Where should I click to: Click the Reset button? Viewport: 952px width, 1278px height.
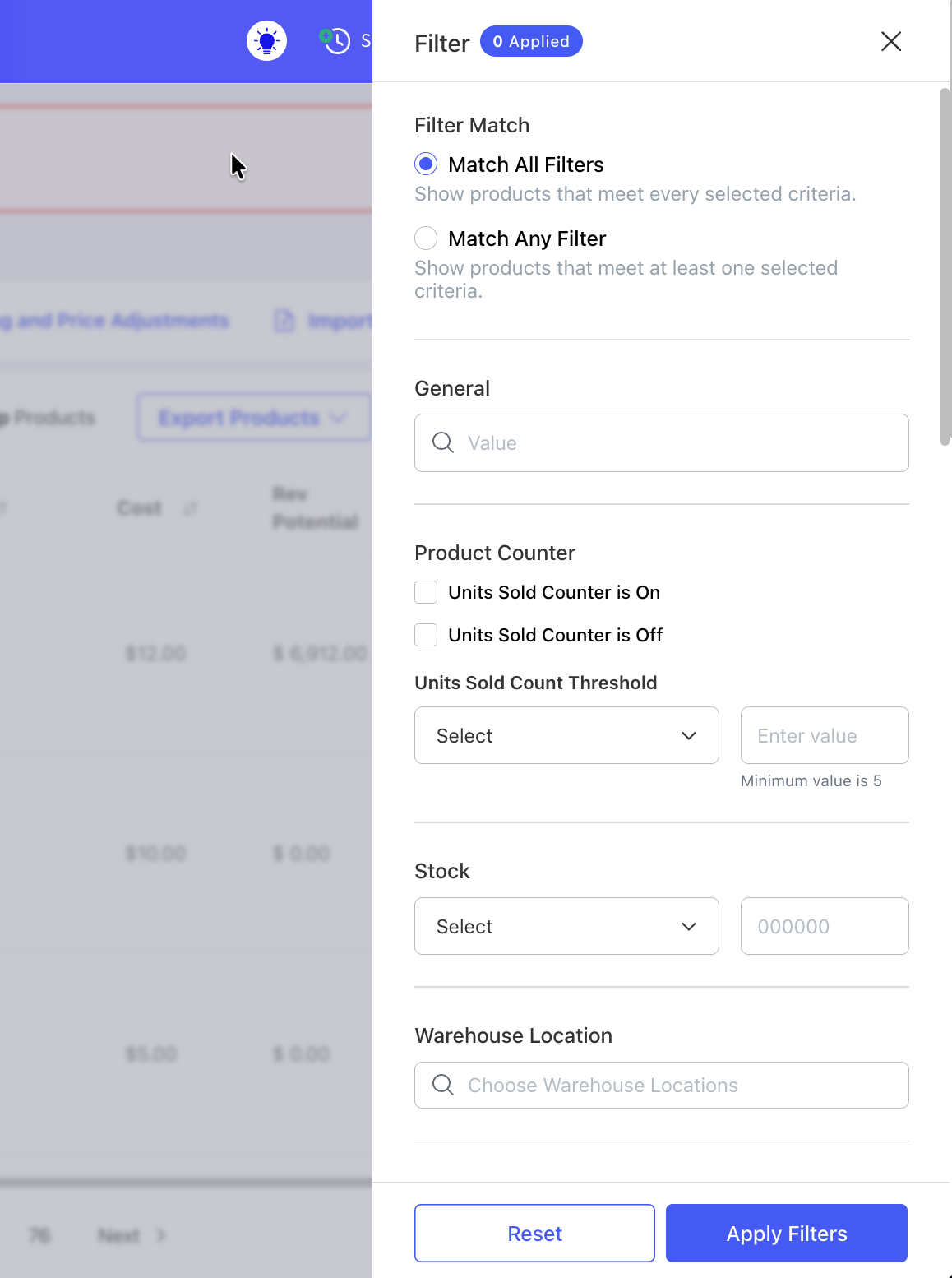pos(534,1233)
